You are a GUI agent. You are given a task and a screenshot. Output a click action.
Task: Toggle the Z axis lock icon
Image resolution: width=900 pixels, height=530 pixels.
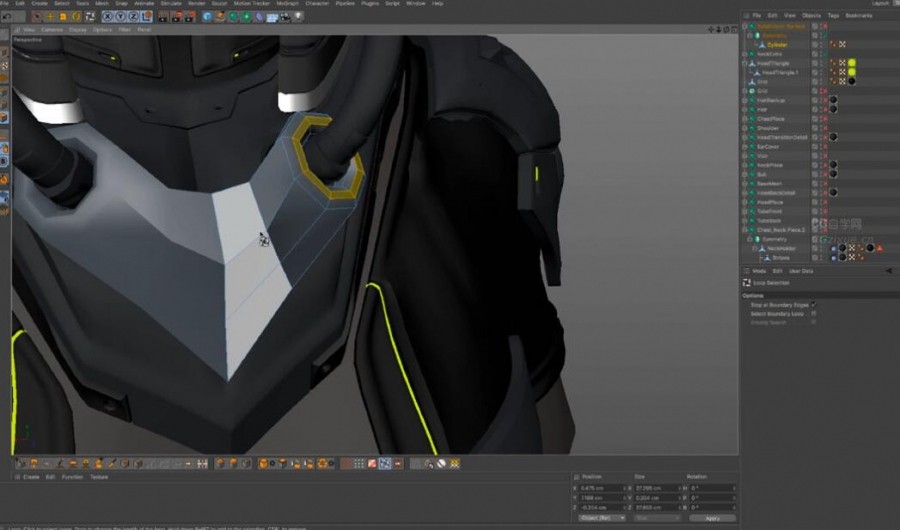coord(131,16)
